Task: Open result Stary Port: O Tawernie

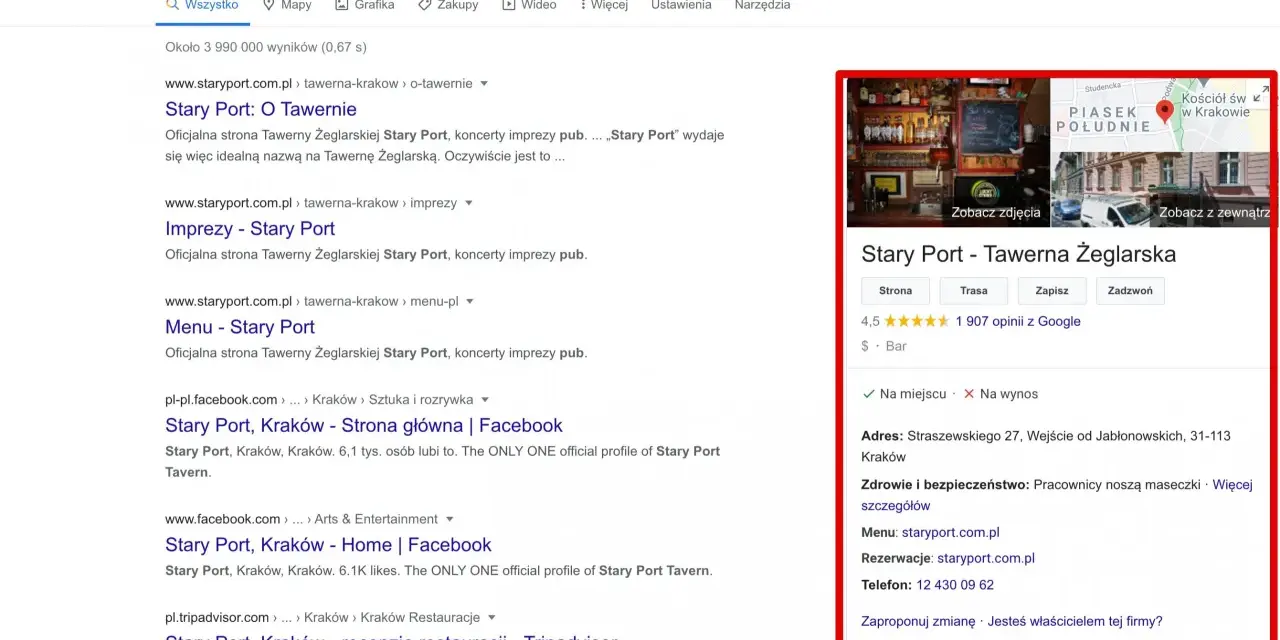Action: click(261, 109)
